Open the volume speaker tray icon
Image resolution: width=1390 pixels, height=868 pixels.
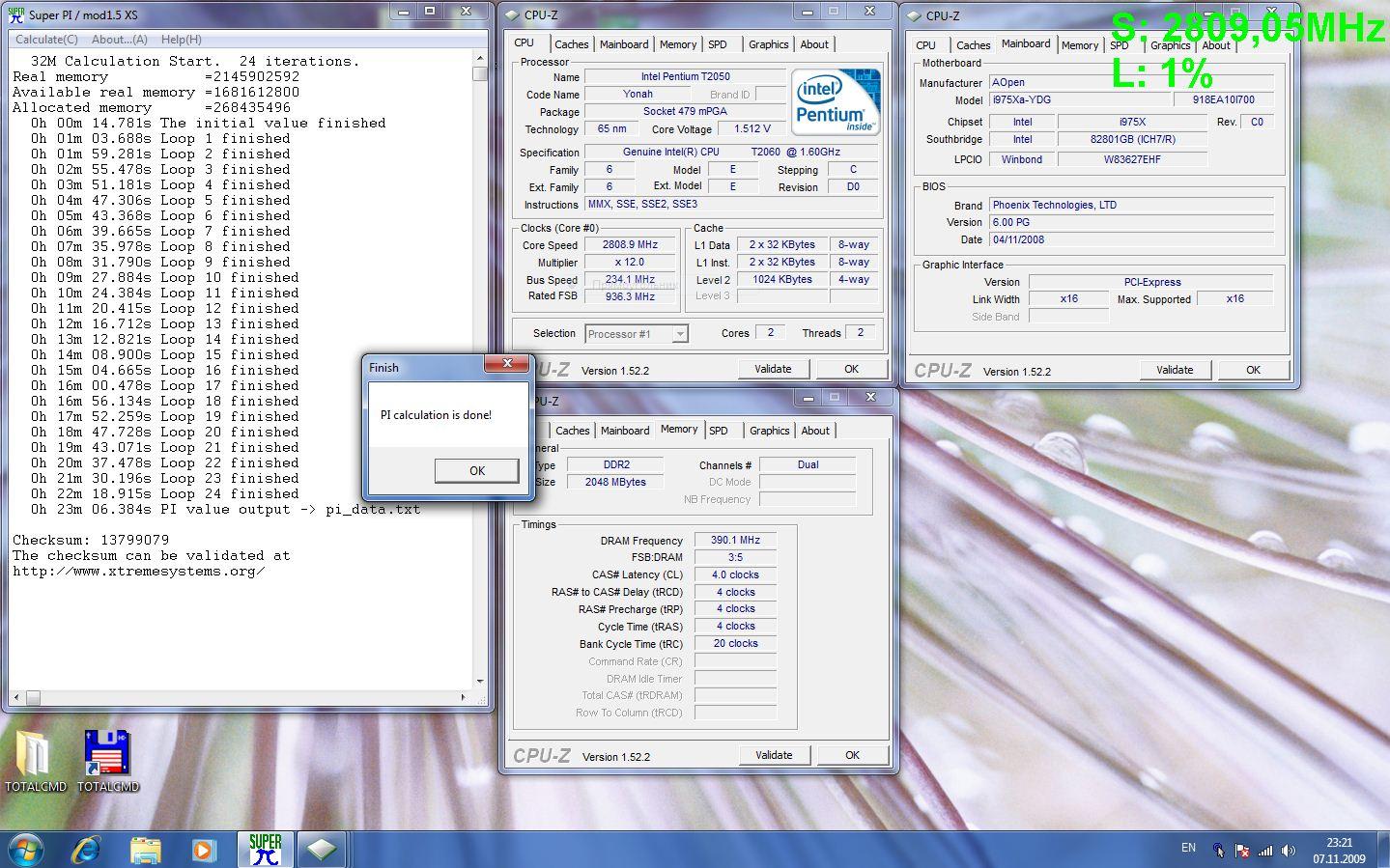1288,851
